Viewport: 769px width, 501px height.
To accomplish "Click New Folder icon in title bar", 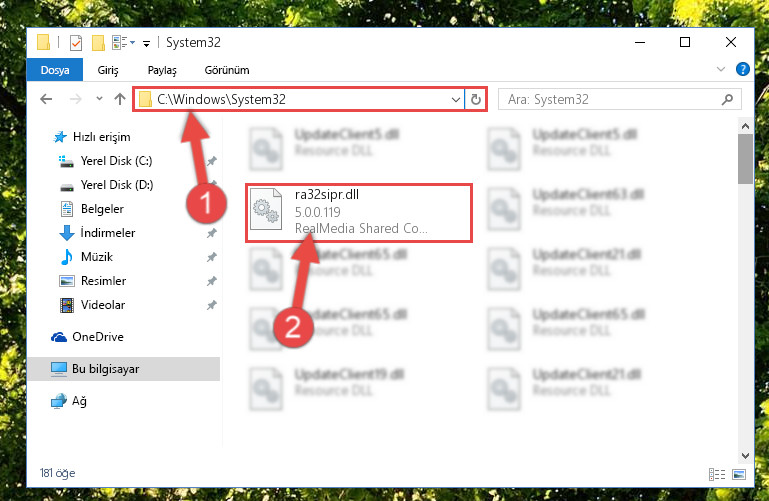I will 98,43.
